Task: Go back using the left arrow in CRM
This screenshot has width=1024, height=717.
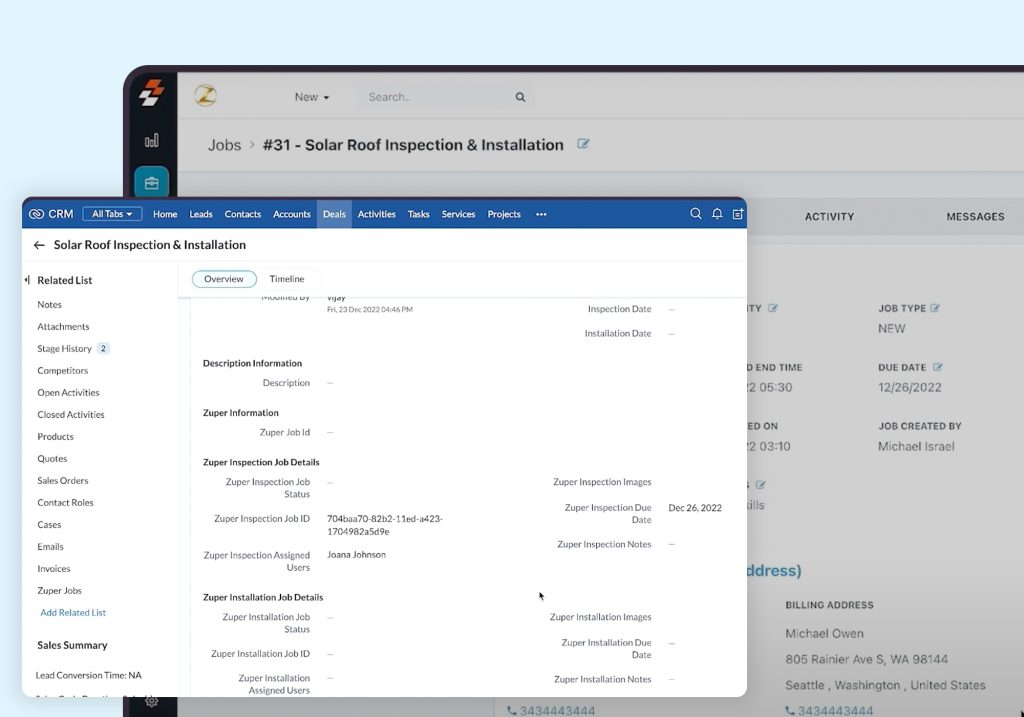Action: pyautogui.click(x=39, y=245)
